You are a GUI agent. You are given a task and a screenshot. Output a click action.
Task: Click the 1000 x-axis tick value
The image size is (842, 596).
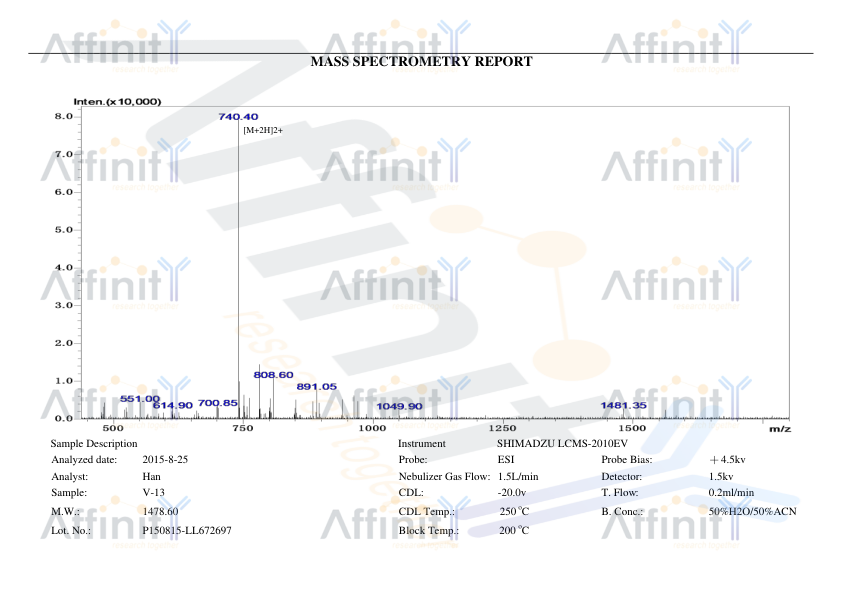click(x=372, y=428)
